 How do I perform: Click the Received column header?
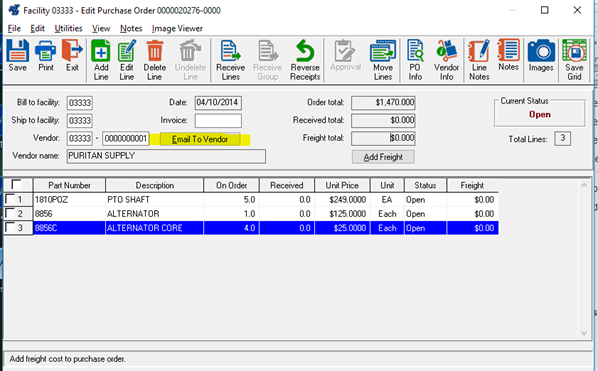(x=287, y=185)
